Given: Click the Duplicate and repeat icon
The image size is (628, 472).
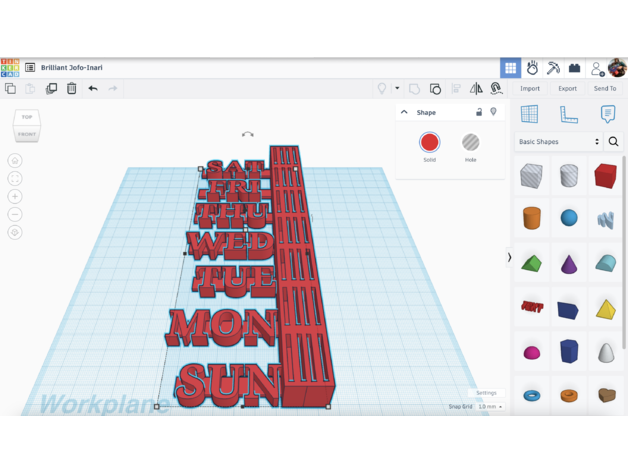Looking at the screenshot, I should click(51, 89).
